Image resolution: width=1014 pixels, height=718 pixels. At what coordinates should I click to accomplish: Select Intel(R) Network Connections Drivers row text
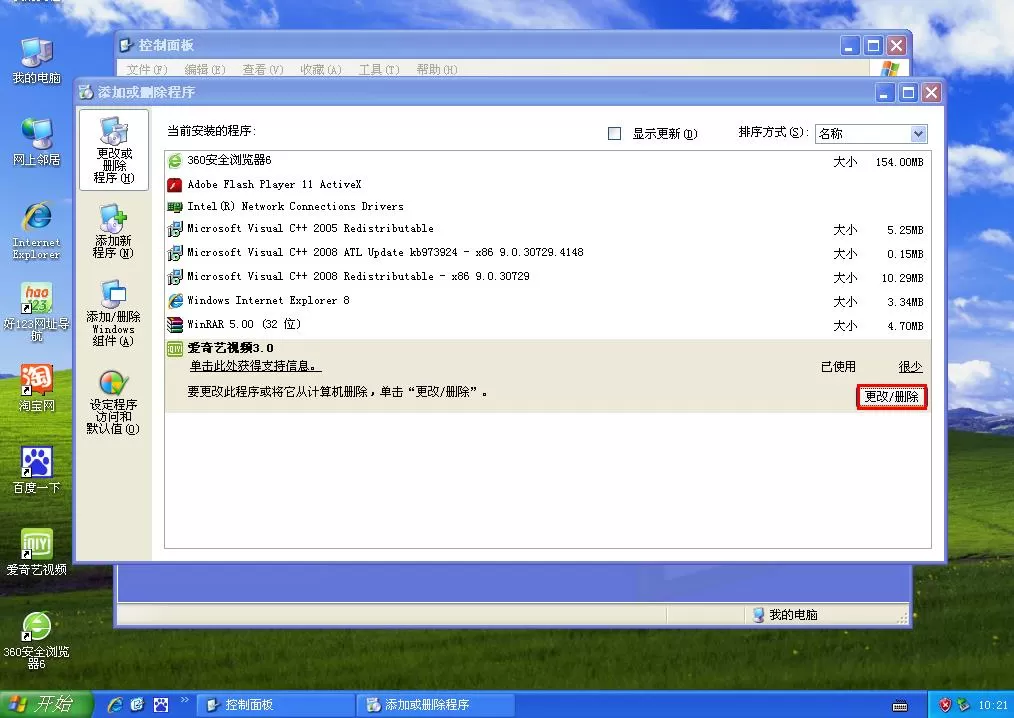point(296,206)
